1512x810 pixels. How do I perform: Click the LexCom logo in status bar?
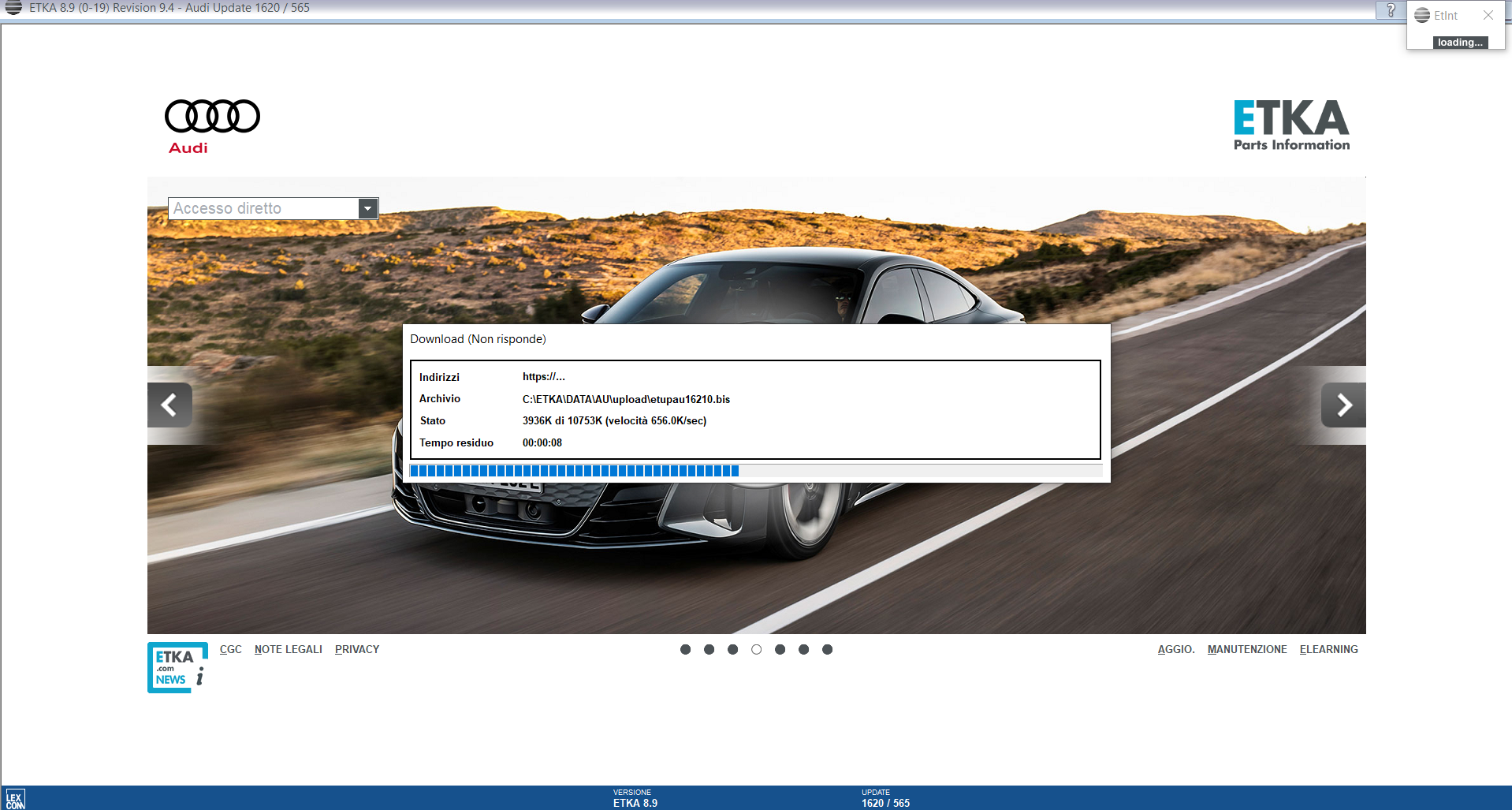pyautogui.click(x=15, y=799)
